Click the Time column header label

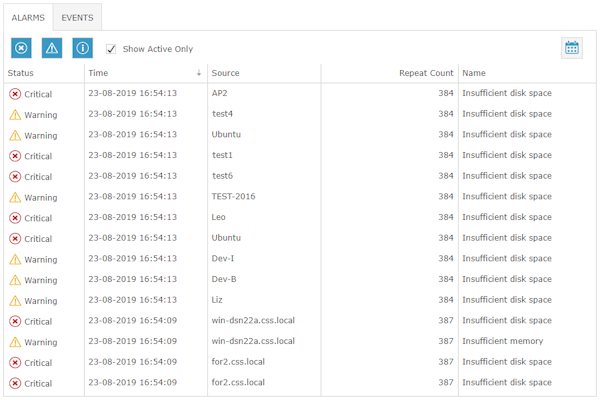[98, 73]
